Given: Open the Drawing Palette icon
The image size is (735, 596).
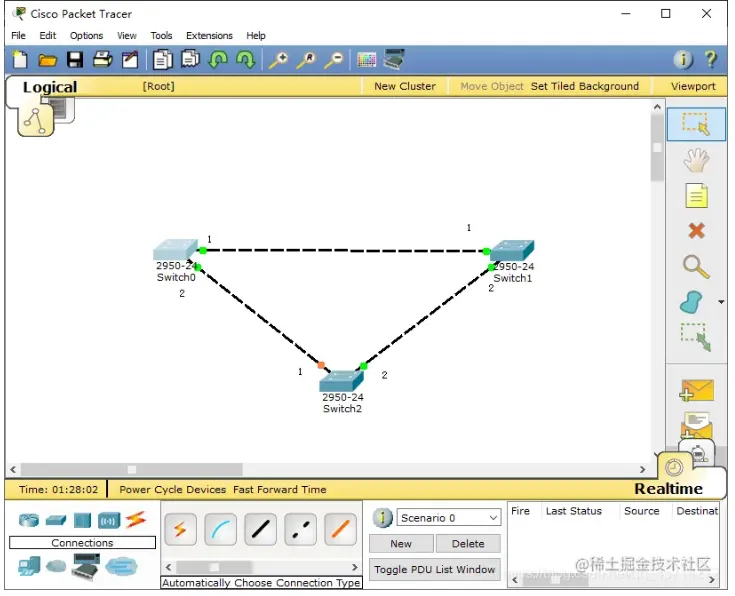Looking at the screenshot, I should [x=366, y=60].
